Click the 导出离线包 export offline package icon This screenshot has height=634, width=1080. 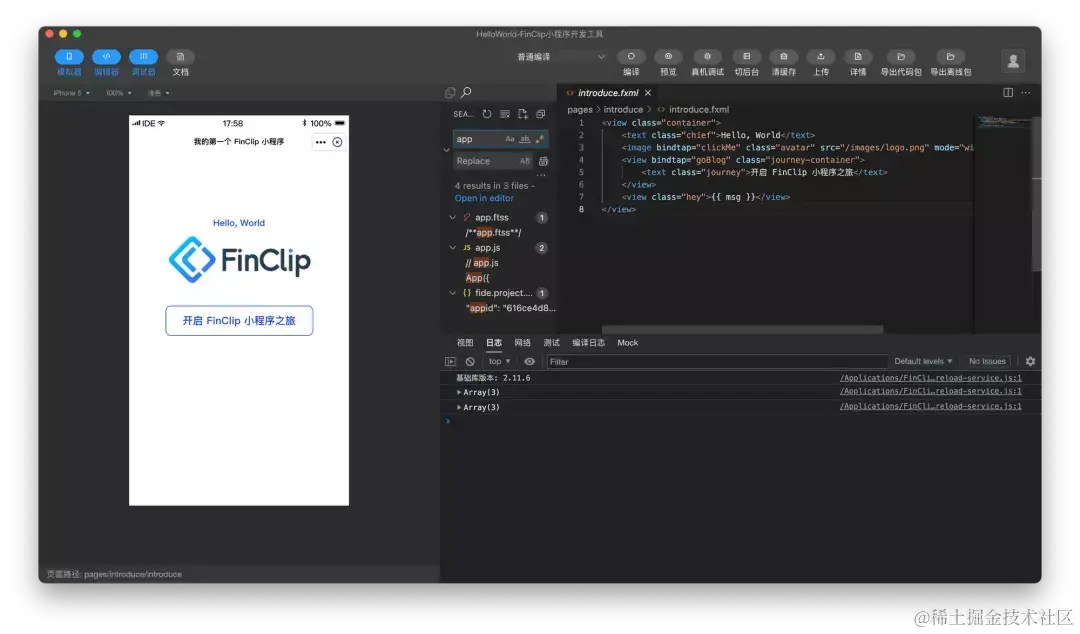[x=951, y=57]
